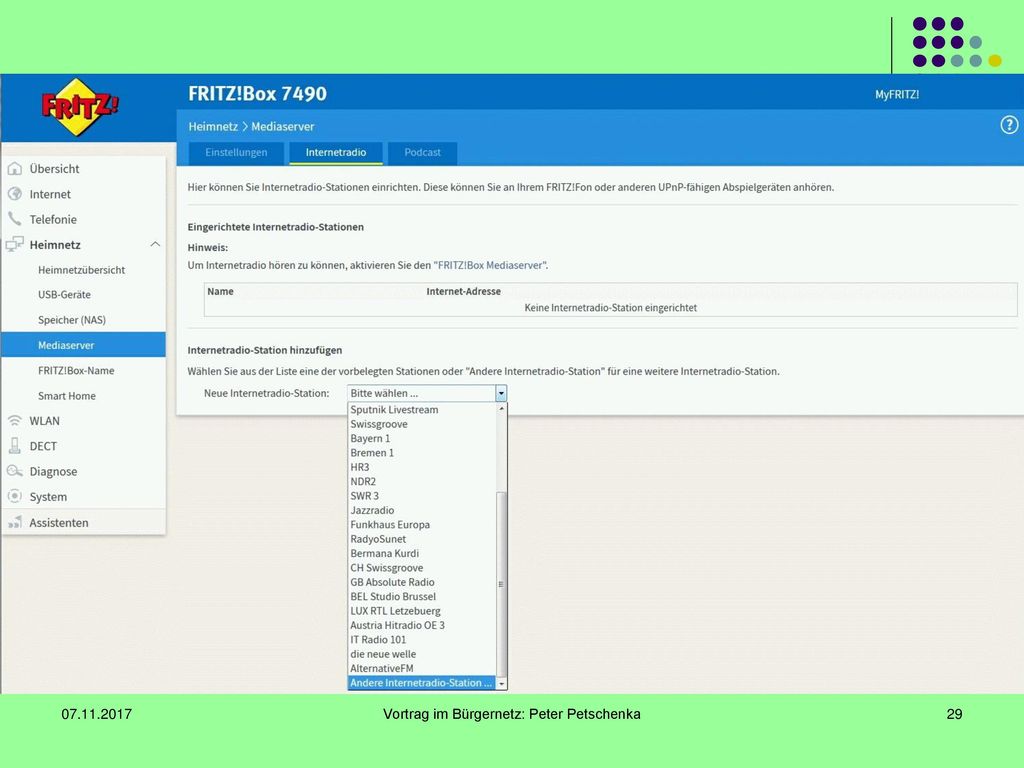Choose Sputnik Livestream from the list
Viewport: 1024px width, 768px height.
point(422,409)
